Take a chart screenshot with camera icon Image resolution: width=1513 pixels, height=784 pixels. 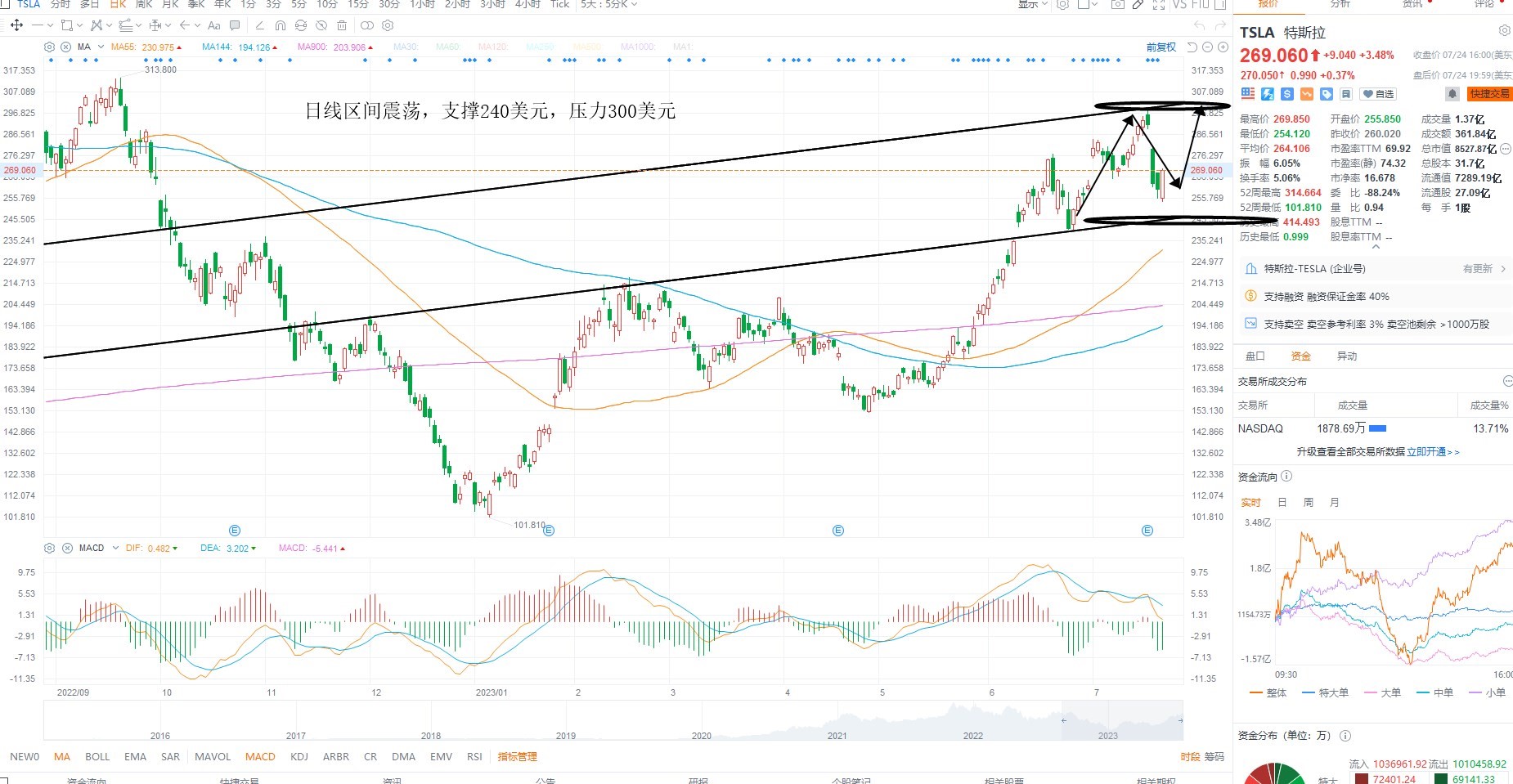point(1117,4)
